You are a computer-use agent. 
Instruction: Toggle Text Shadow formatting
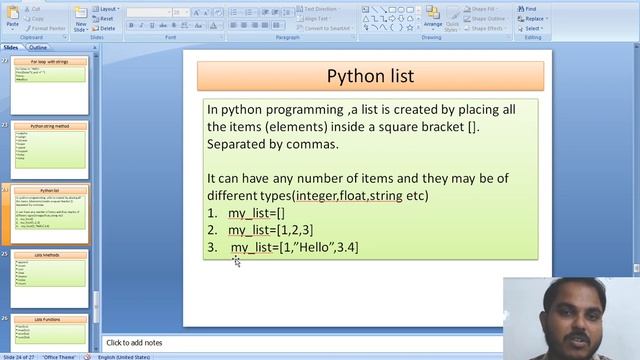click(174, 26)
